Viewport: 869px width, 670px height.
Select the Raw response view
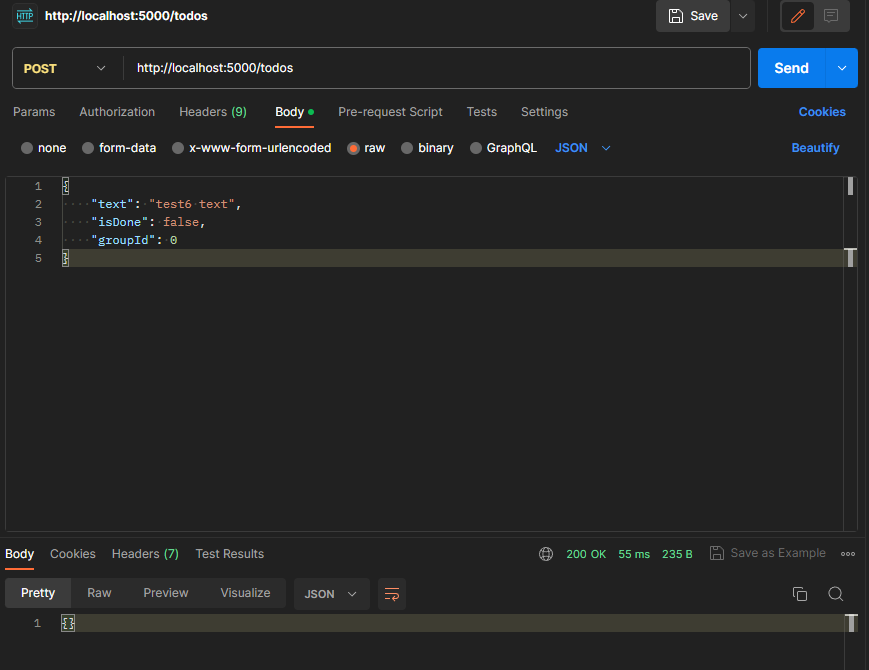pos(99,593)
